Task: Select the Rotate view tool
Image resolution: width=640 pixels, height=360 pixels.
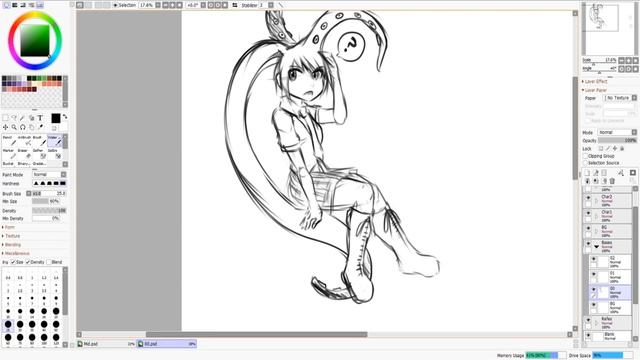Action: point(23,127)
